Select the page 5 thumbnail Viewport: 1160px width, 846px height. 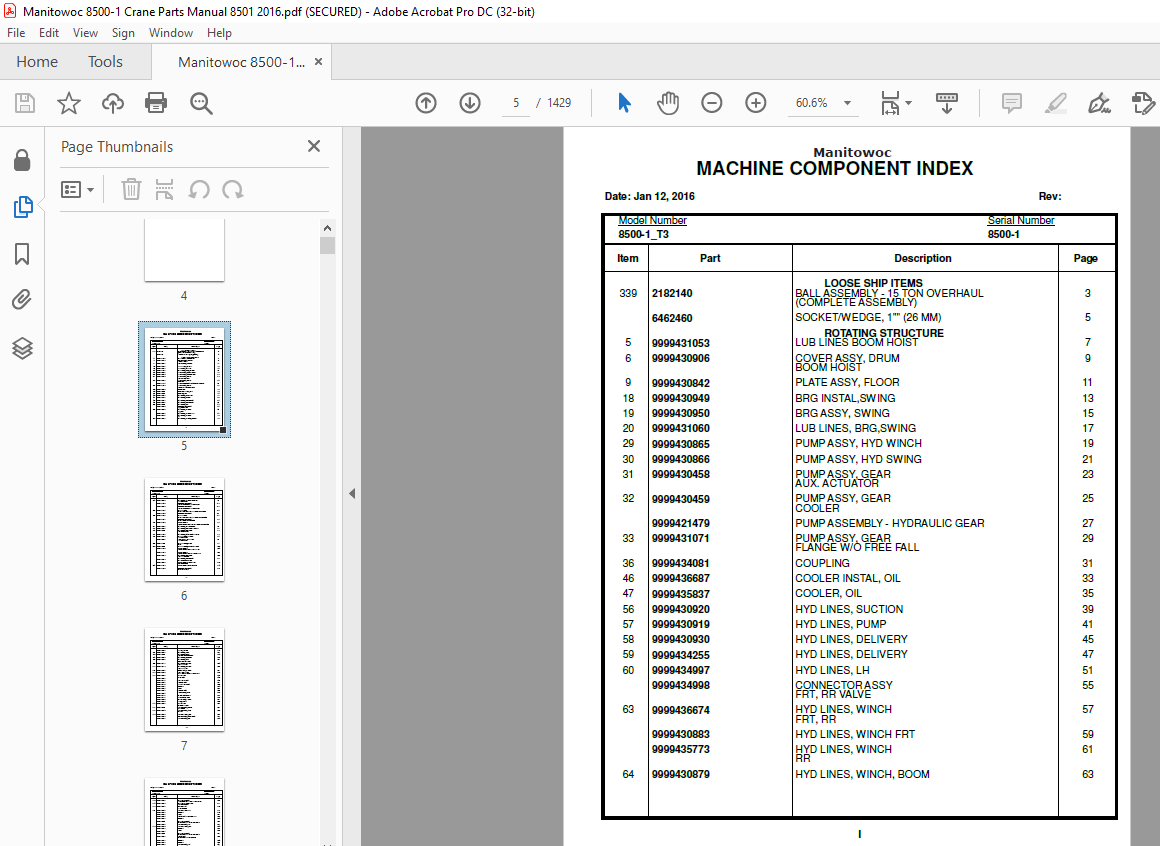[x=184, y=379]
